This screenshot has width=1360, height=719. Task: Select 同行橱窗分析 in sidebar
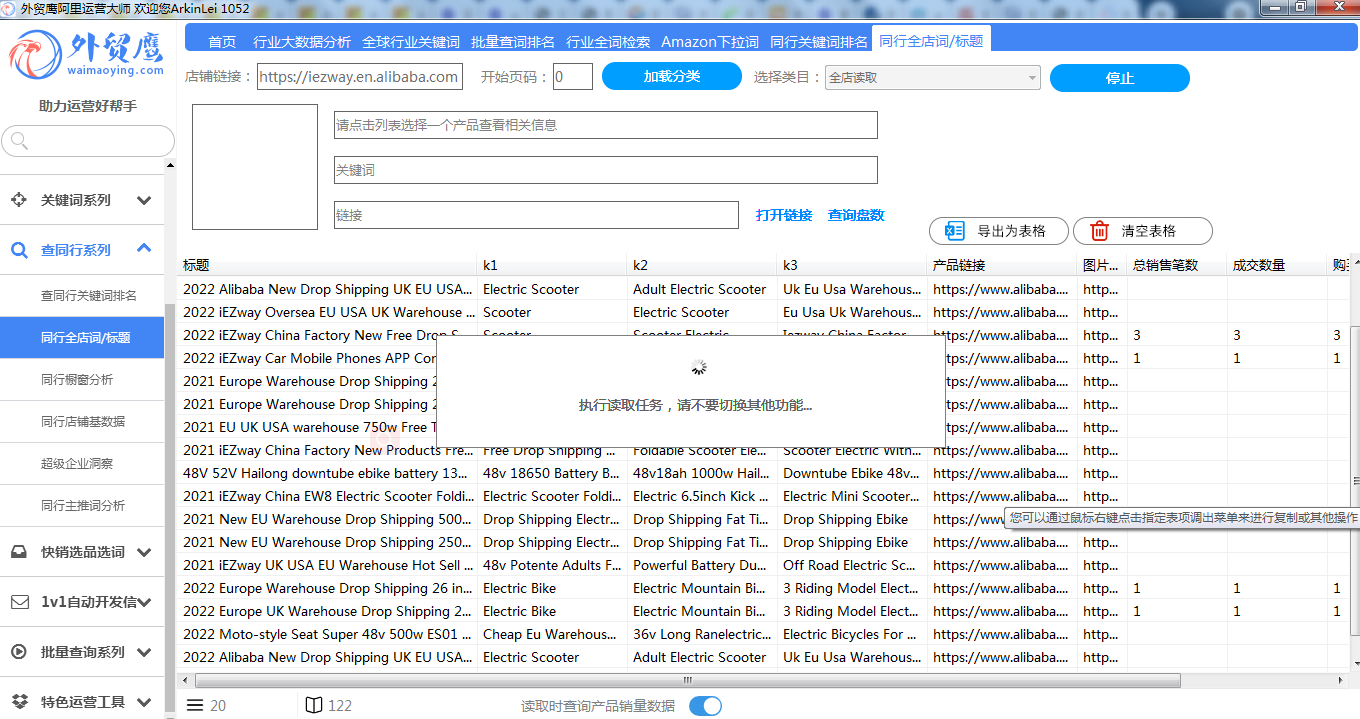click(82, 380)
